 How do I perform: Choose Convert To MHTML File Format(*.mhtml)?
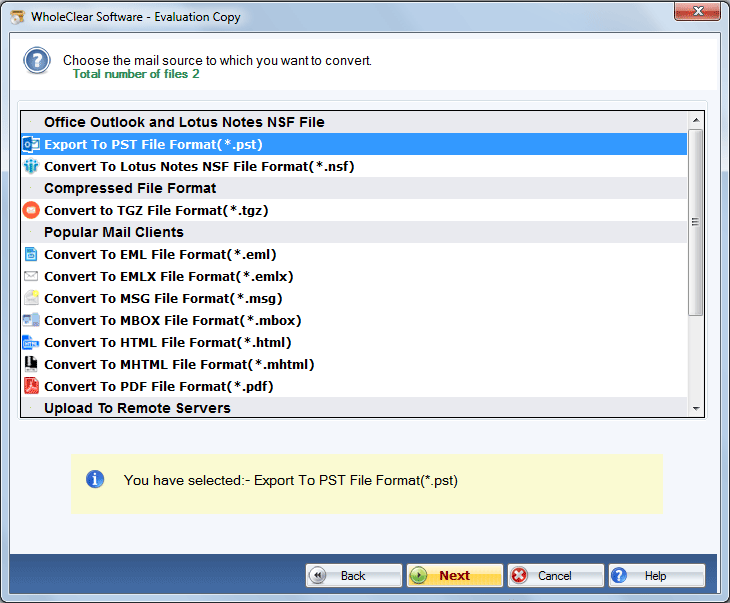tap(354, 364)
